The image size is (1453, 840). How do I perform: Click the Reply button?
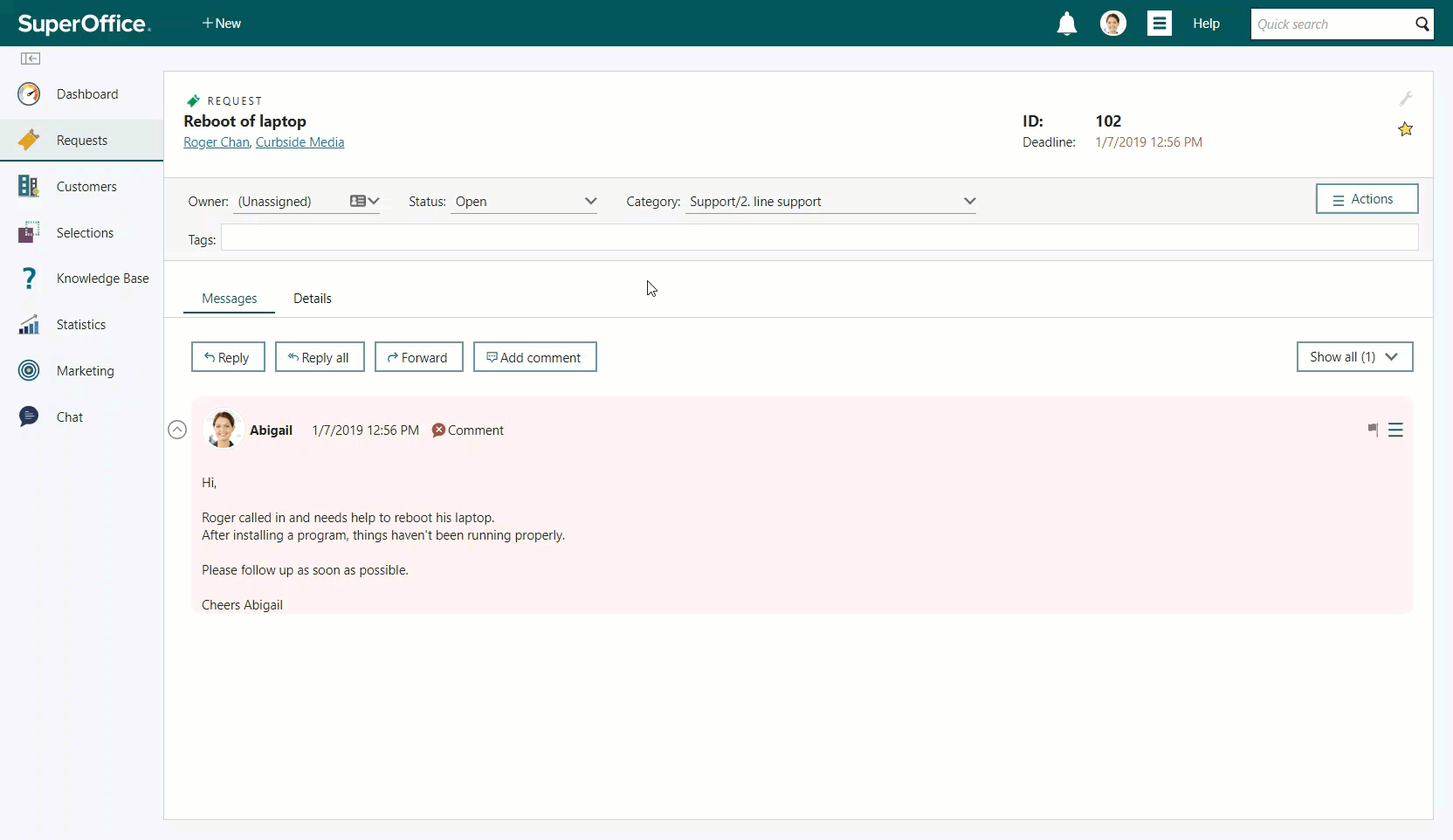click(228, 357)
